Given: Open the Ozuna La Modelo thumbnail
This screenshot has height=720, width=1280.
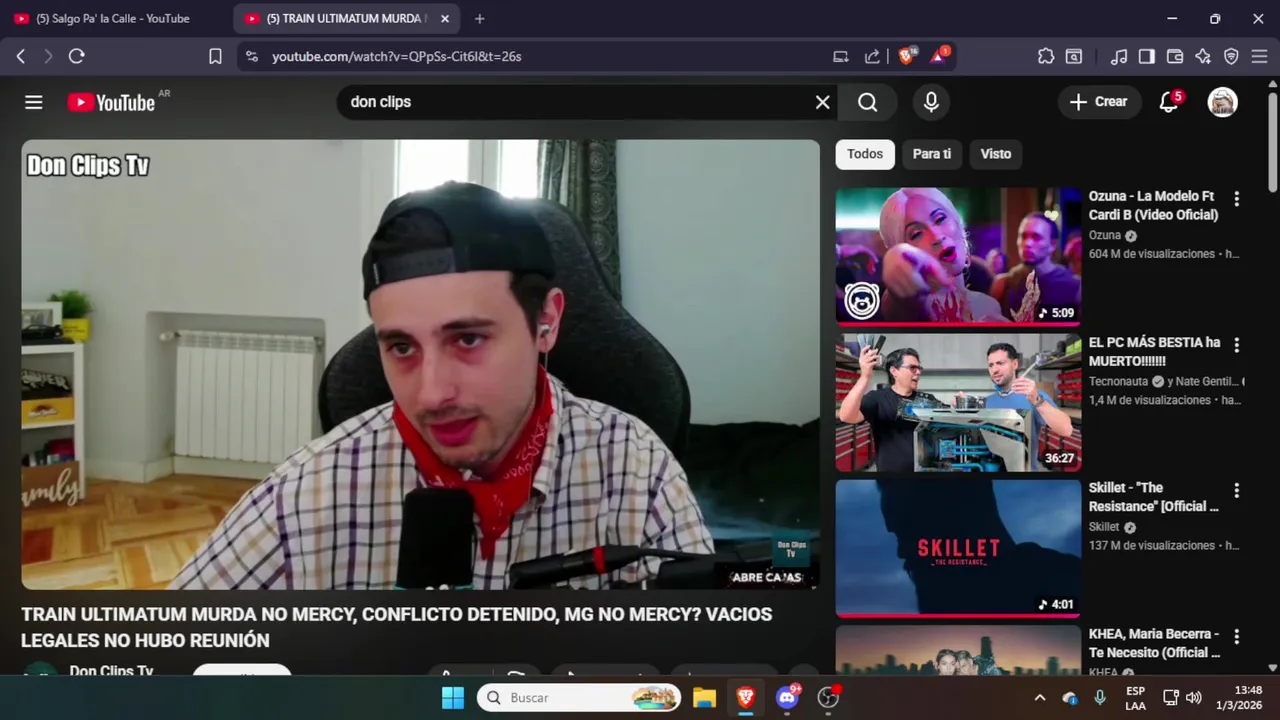Looking at the screenshot, I should point(958,256).
